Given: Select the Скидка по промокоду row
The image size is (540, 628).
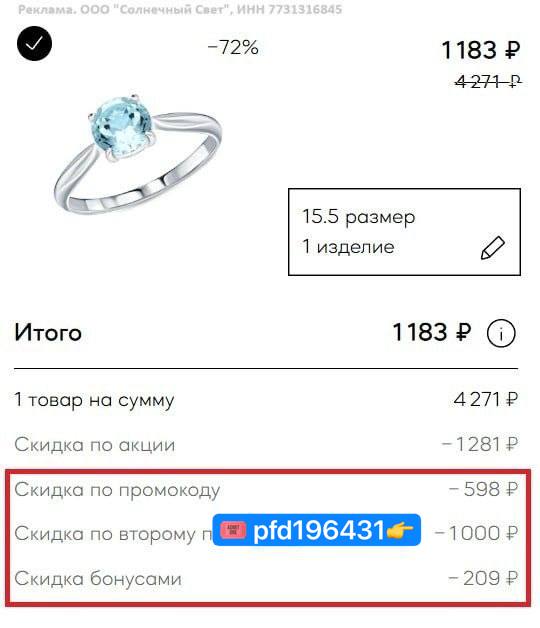Looking at the screenshot, I should click(266, 489).
